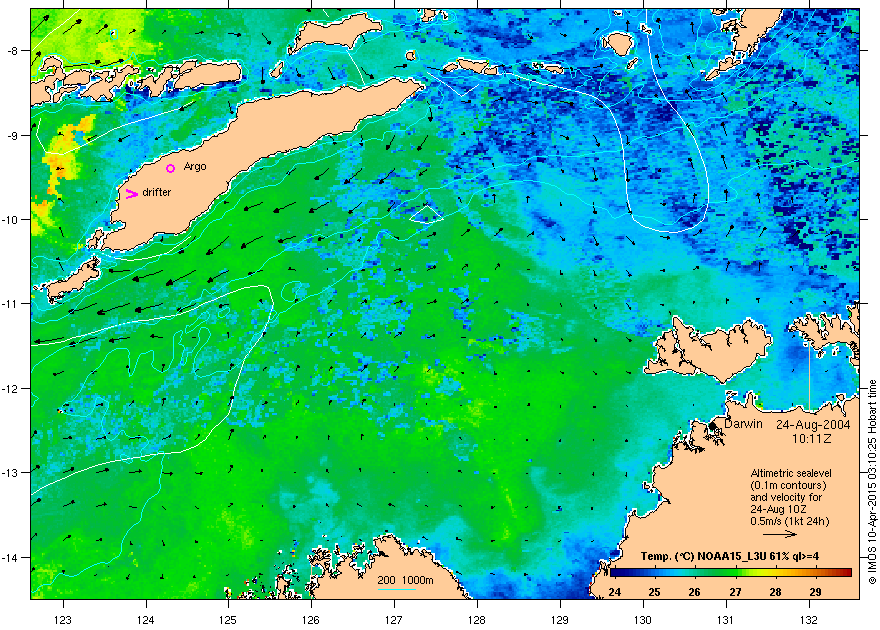Image resolution: width=880 pixels, height=630 pixels.
Task: Click the 0.5m/s velocity scale arrow
Action: pyautogui.click(x=780, y=534)
